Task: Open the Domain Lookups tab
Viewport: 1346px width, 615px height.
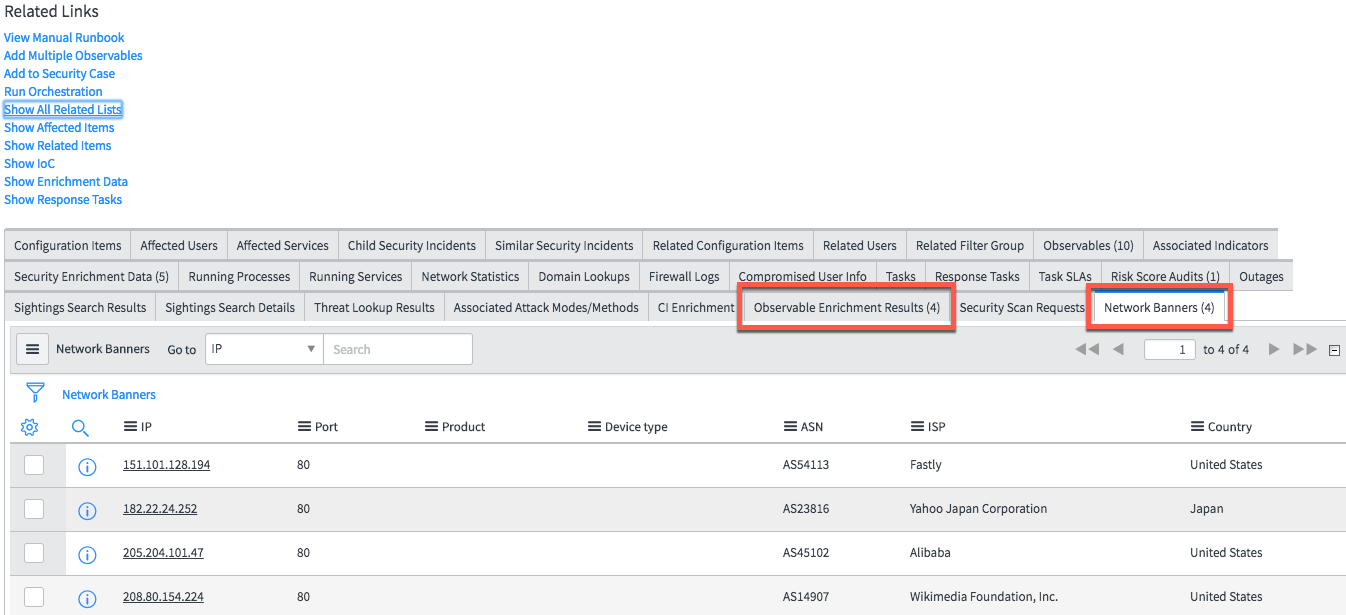Action: point(584,276)
